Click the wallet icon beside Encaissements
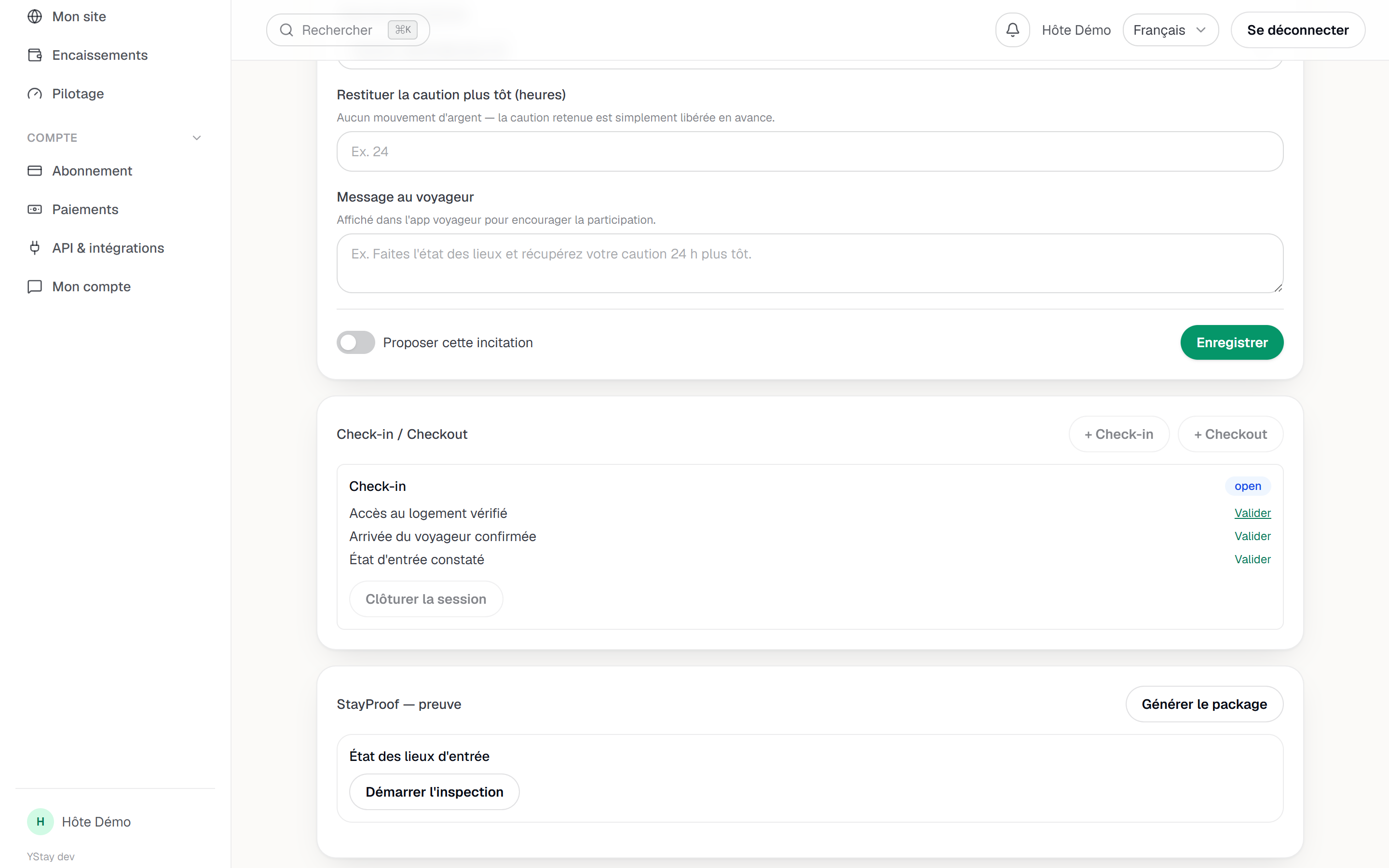1389x868 pixels. [35, 55]
